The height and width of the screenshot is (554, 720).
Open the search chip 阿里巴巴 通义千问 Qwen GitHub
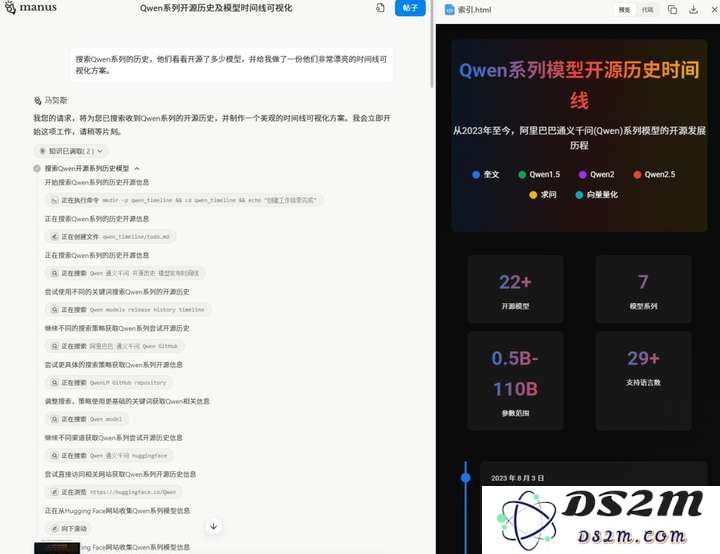pos(115,346)
